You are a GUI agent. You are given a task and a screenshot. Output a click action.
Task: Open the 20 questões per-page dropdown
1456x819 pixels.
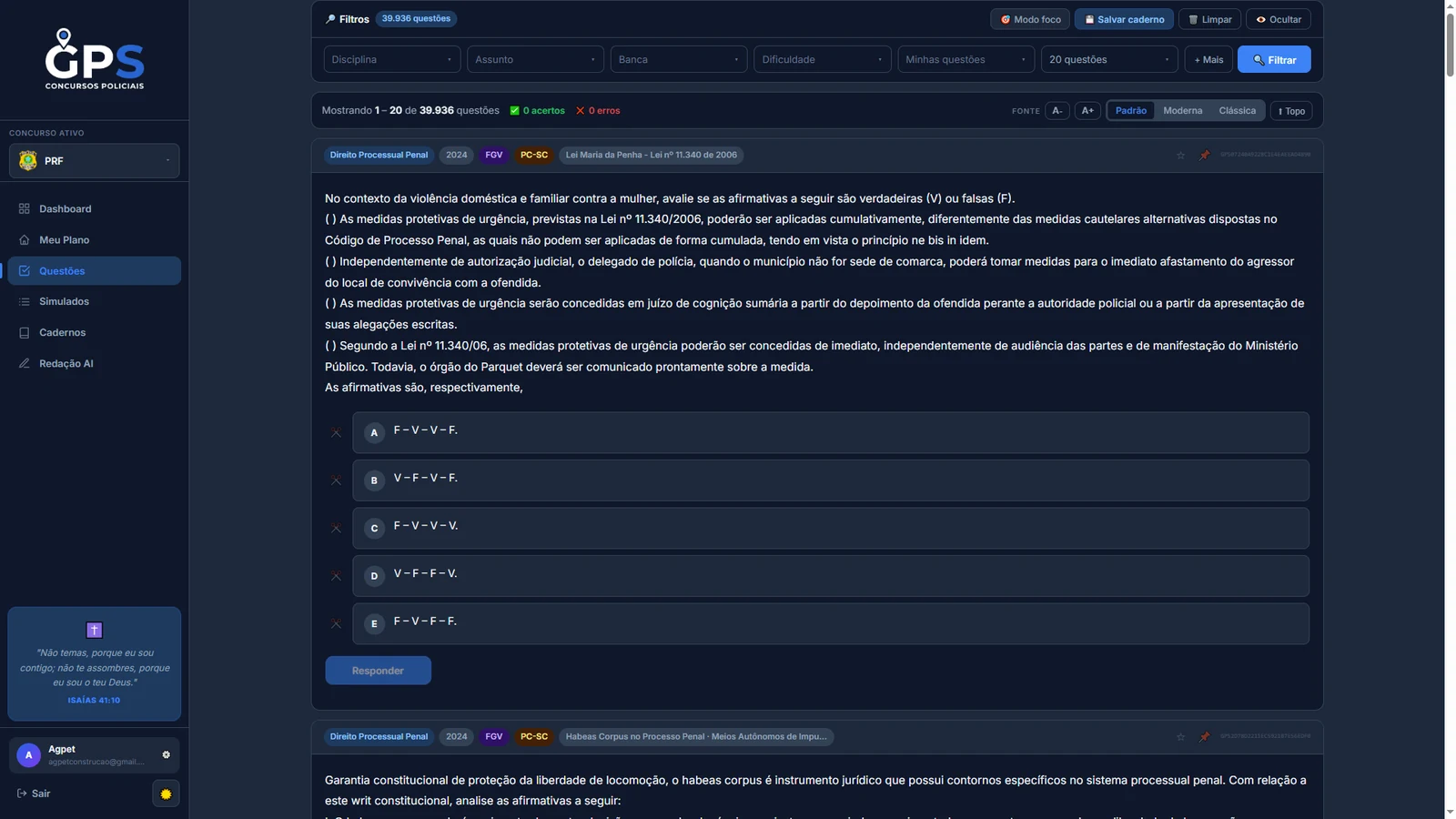coord(1109,59)
